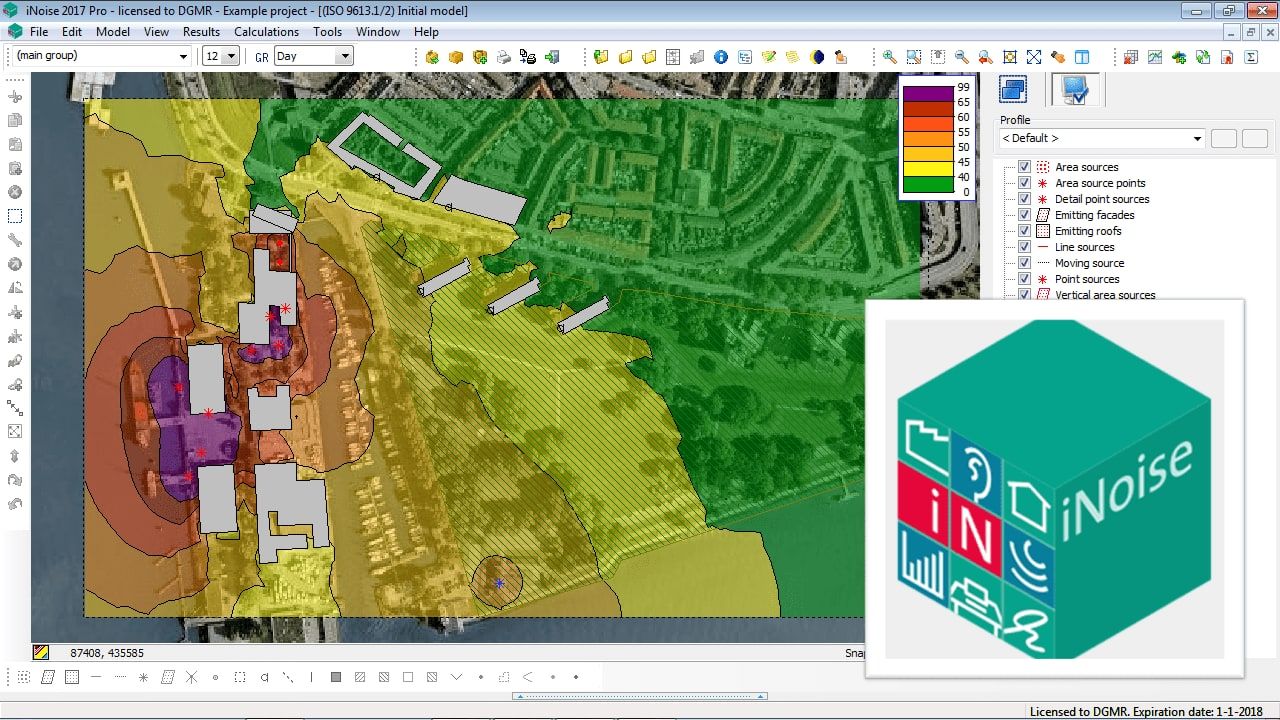This screenshot has height=720, width=1280.
Task: Click the coordinates readout 87408, 435585
Action: coord(107,653)
